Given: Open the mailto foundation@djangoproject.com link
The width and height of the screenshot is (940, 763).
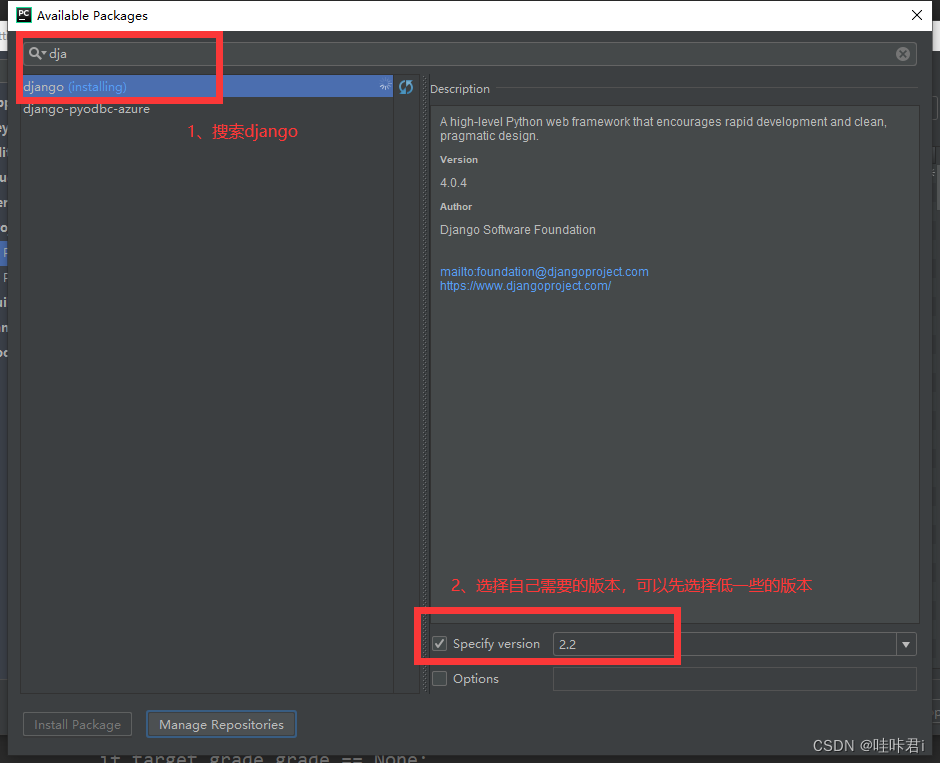Looking at the screenshot, I should click(544, 272).
